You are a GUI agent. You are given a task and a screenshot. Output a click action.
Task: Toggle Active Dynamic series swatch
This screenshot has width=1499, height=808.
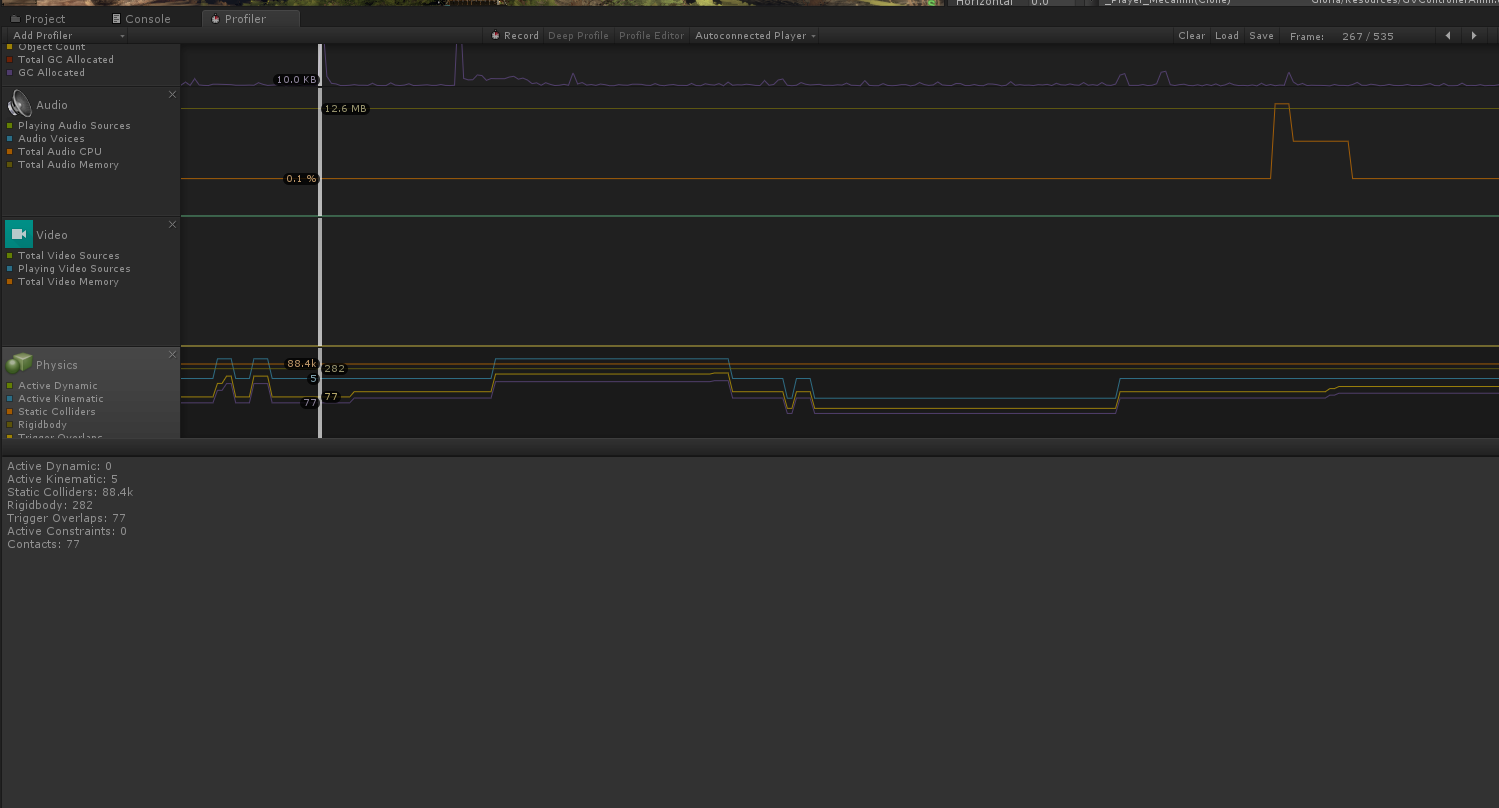10,386
